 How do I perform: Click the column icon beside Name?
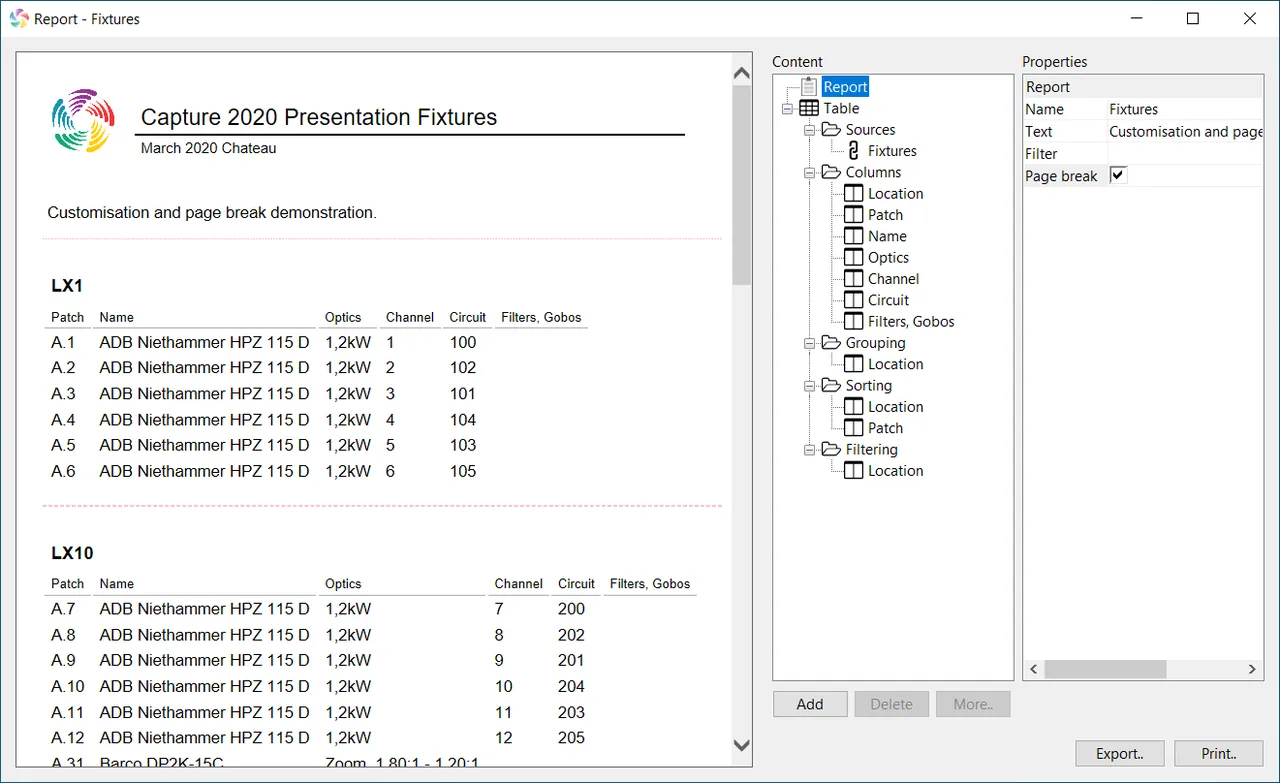(853, 236)
